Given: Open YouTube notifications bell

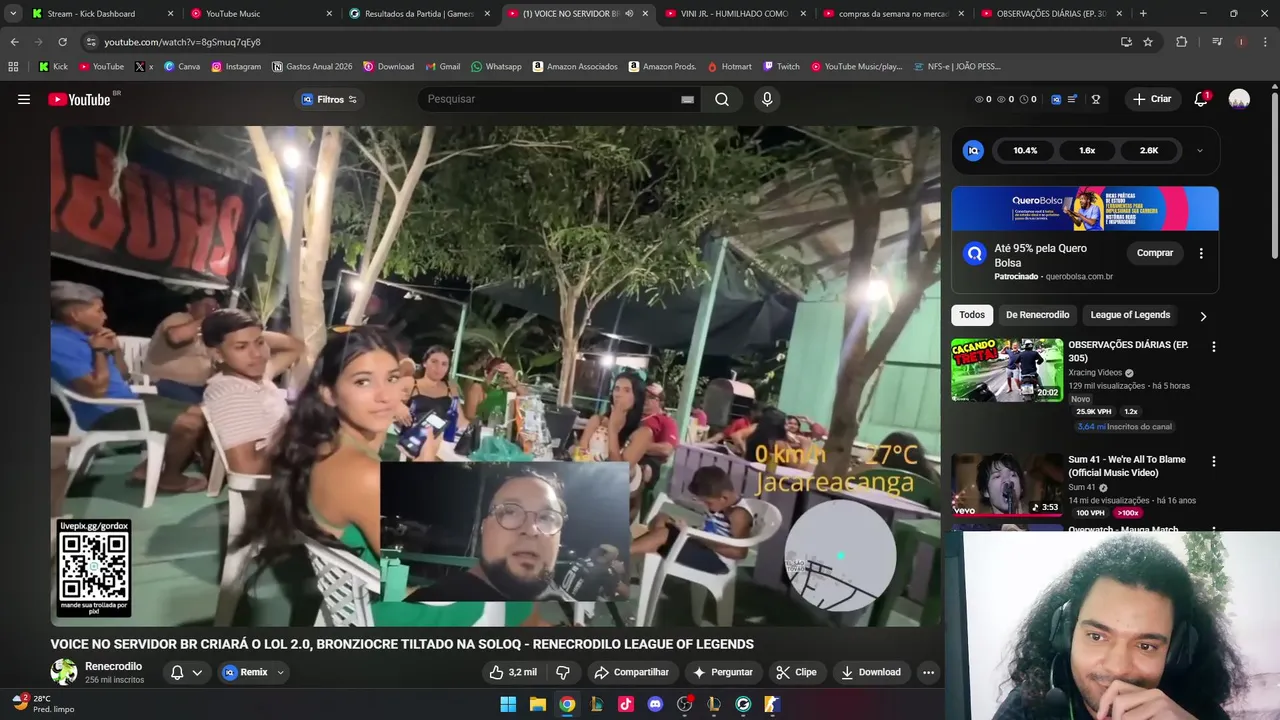Looking at the screenshot, I should click(1201, 99).
